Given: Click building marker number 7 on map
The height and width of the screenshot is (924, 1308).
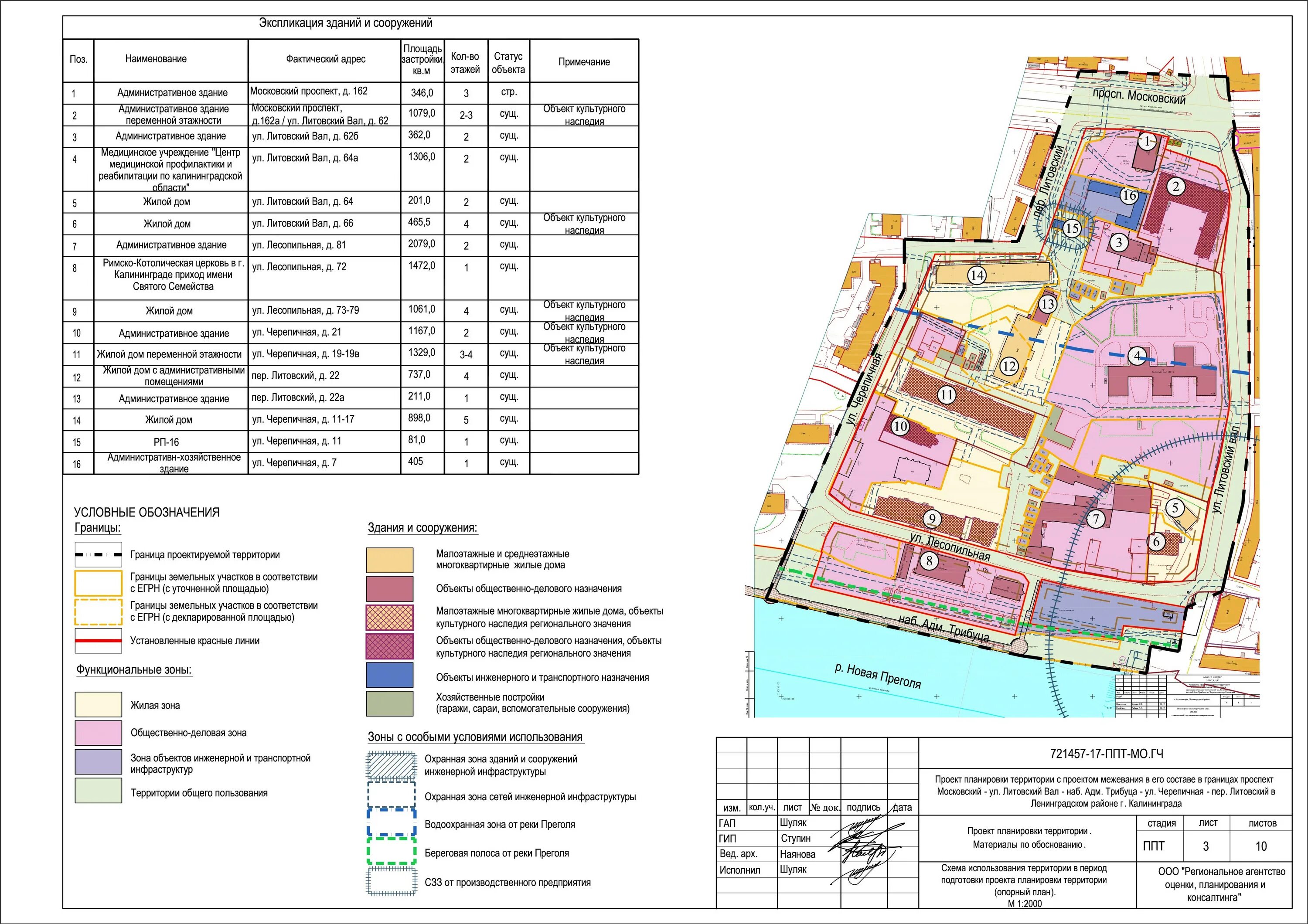Looking at the screenshot, I should 1096,519.
